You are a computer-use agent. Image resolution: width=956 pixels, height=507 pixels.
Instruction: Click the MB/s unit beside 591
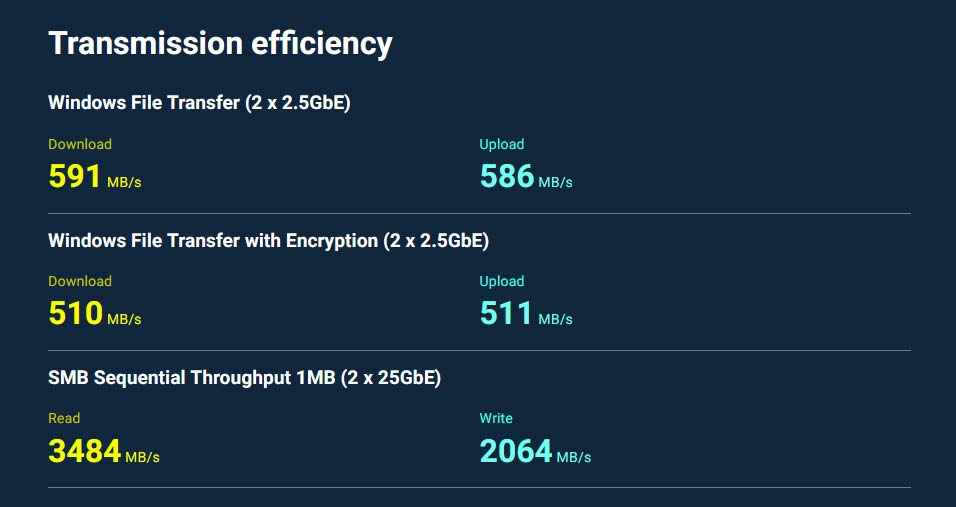coord(124,183)
